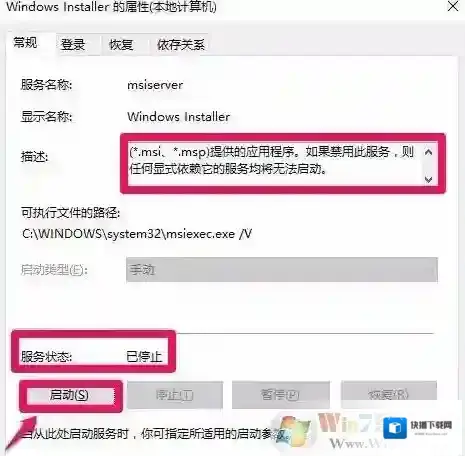Image resolution: width=465 pixels, height=456 pixels.
Task: Click the disabled 停止(T) stop button
Action: 174,395
